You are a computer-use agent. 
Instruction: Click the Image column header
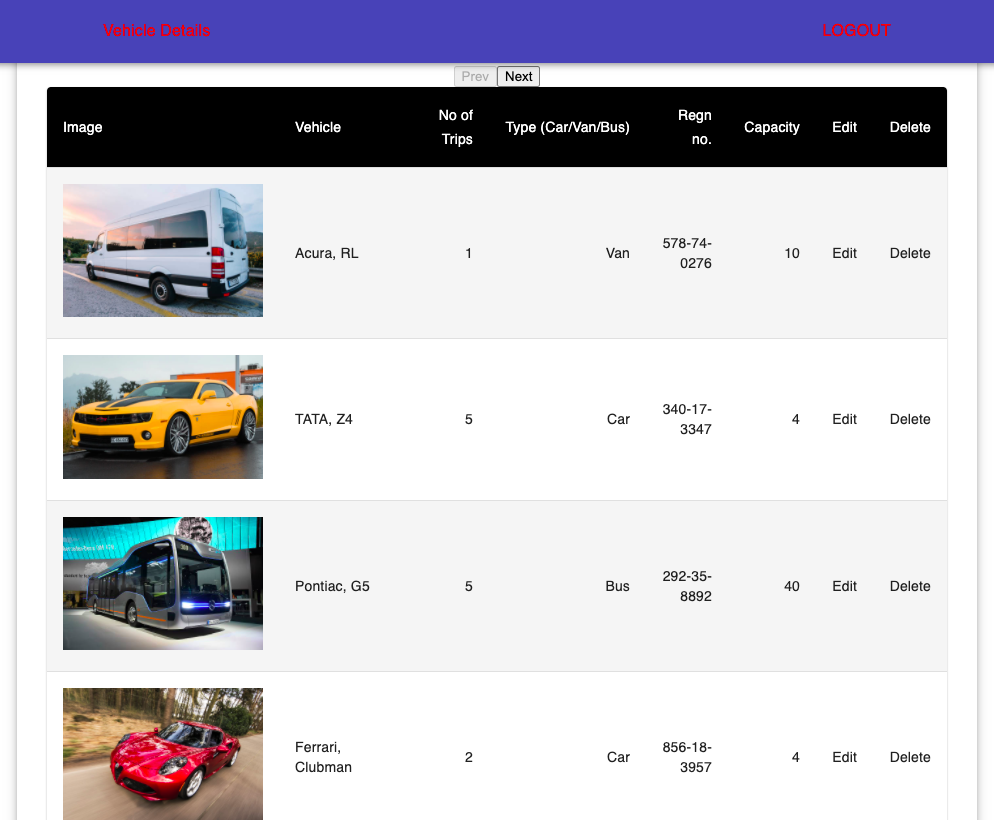(x=83, y=127)
